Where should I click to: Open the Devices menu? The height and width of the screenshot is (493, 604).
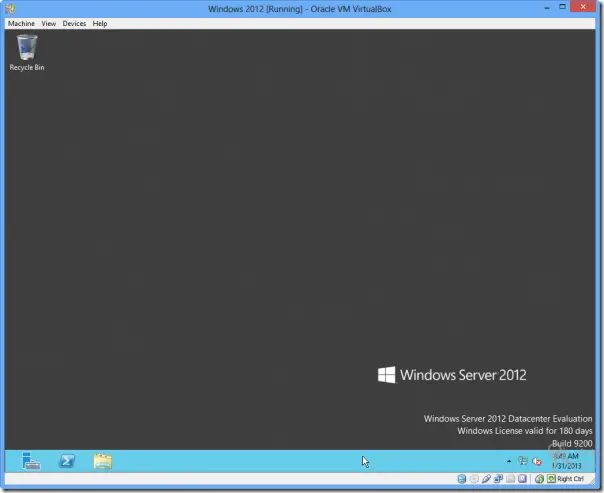pyautogui.click(x=74, y=23)
